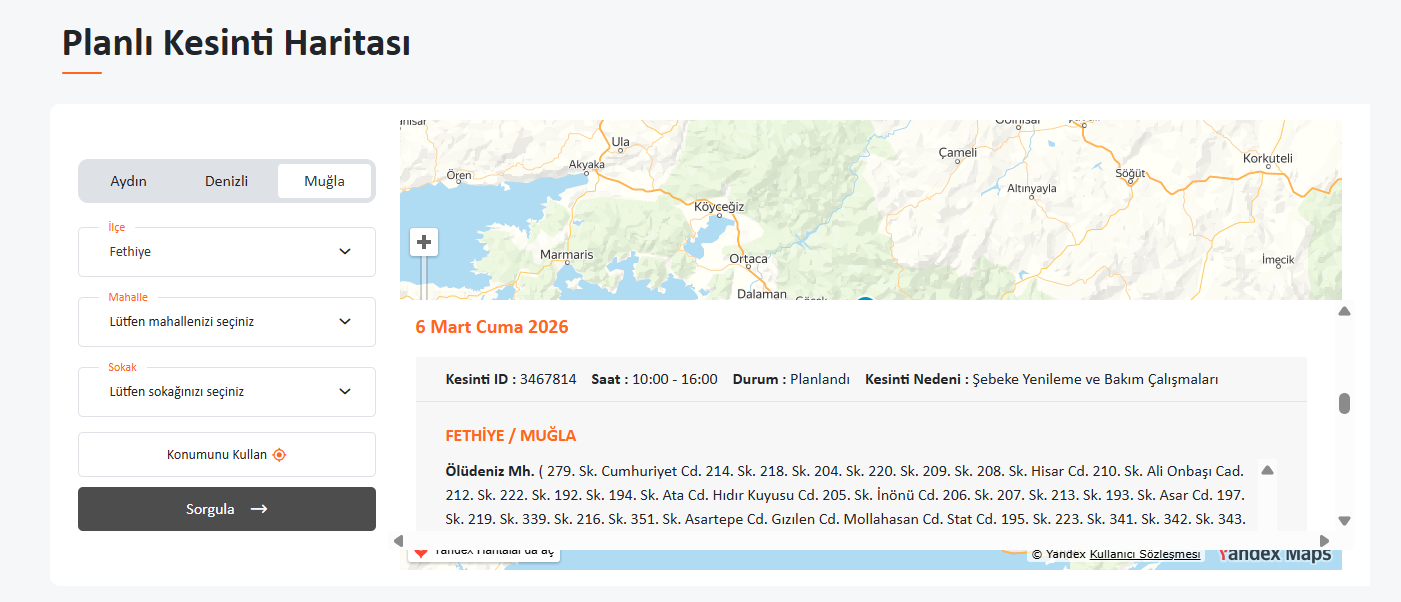Screen dimensions: 1401x602
Task: Click Kesinti Nedeni Şebeke Yenileme text
Action: (1041, 380)
